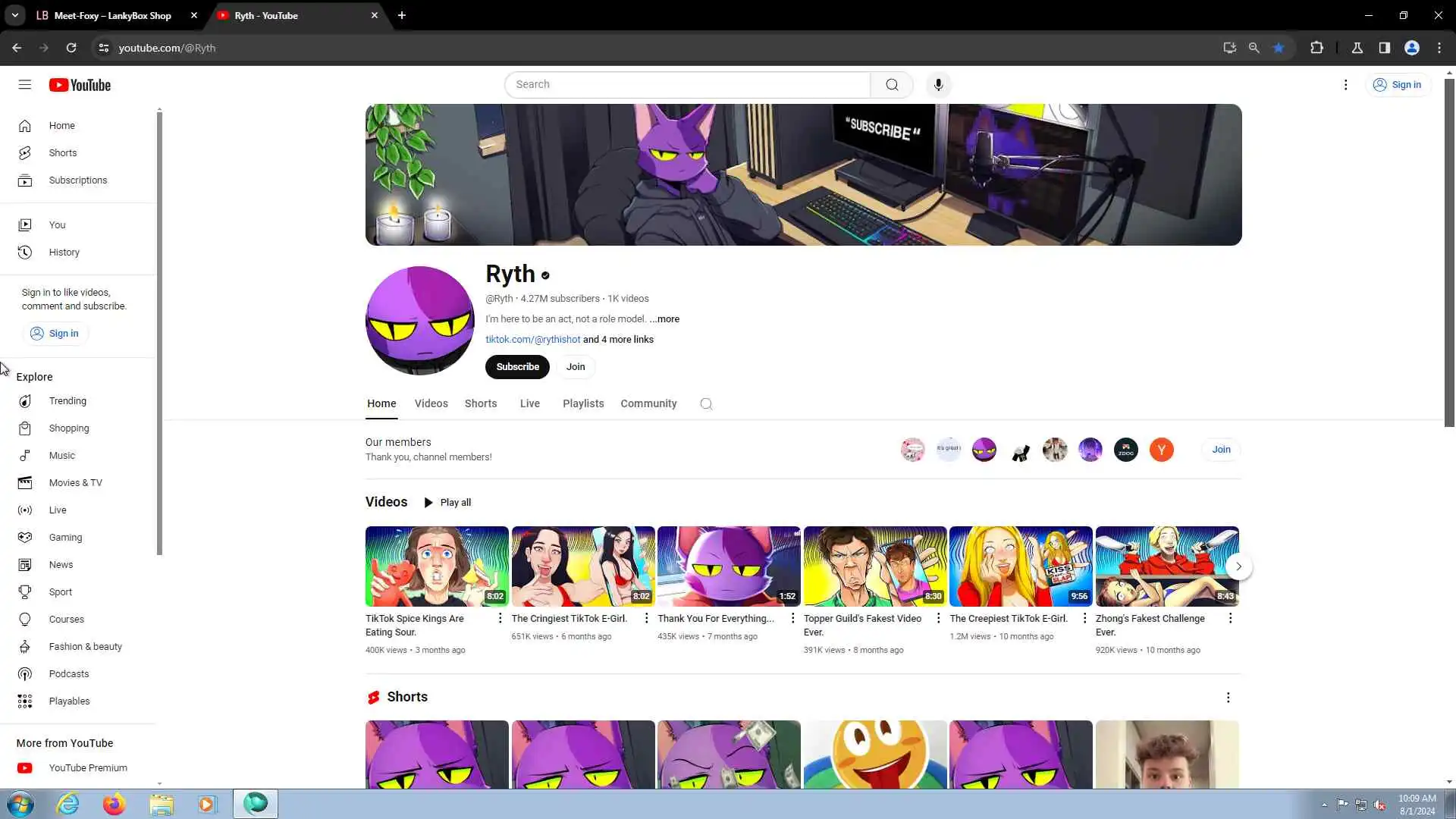Open the tiktok.com/@rythishot link

coord(532,340)
